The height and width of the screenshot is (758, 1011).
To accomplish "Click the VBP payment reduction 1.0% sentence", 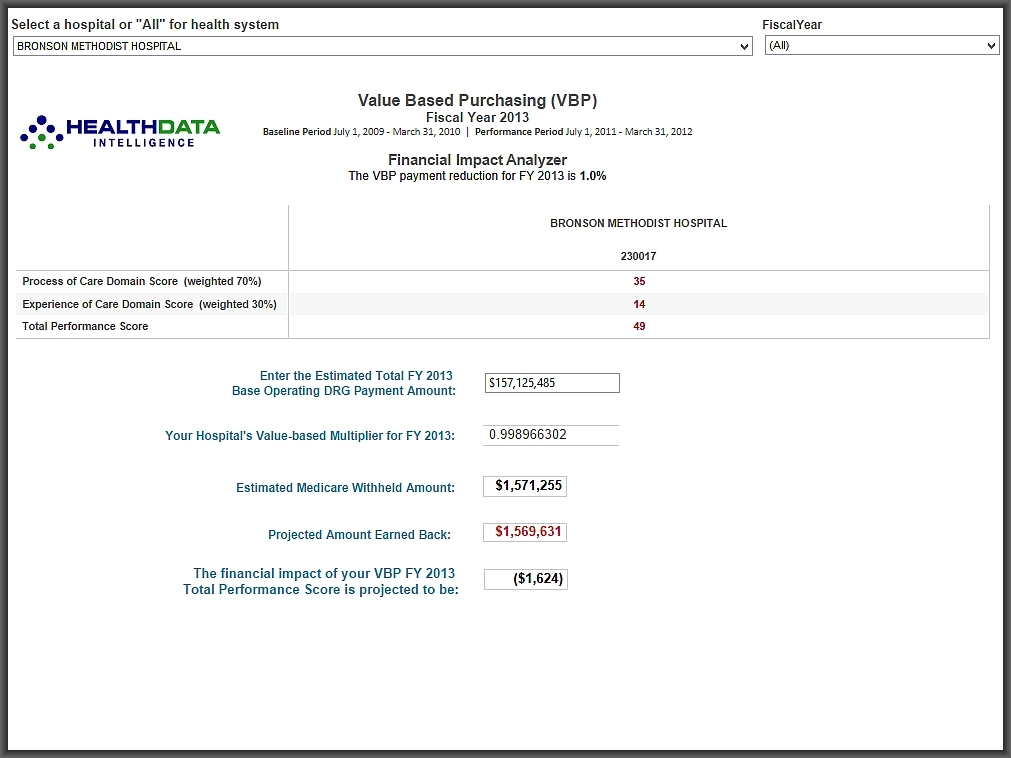I will click(477, 176).
